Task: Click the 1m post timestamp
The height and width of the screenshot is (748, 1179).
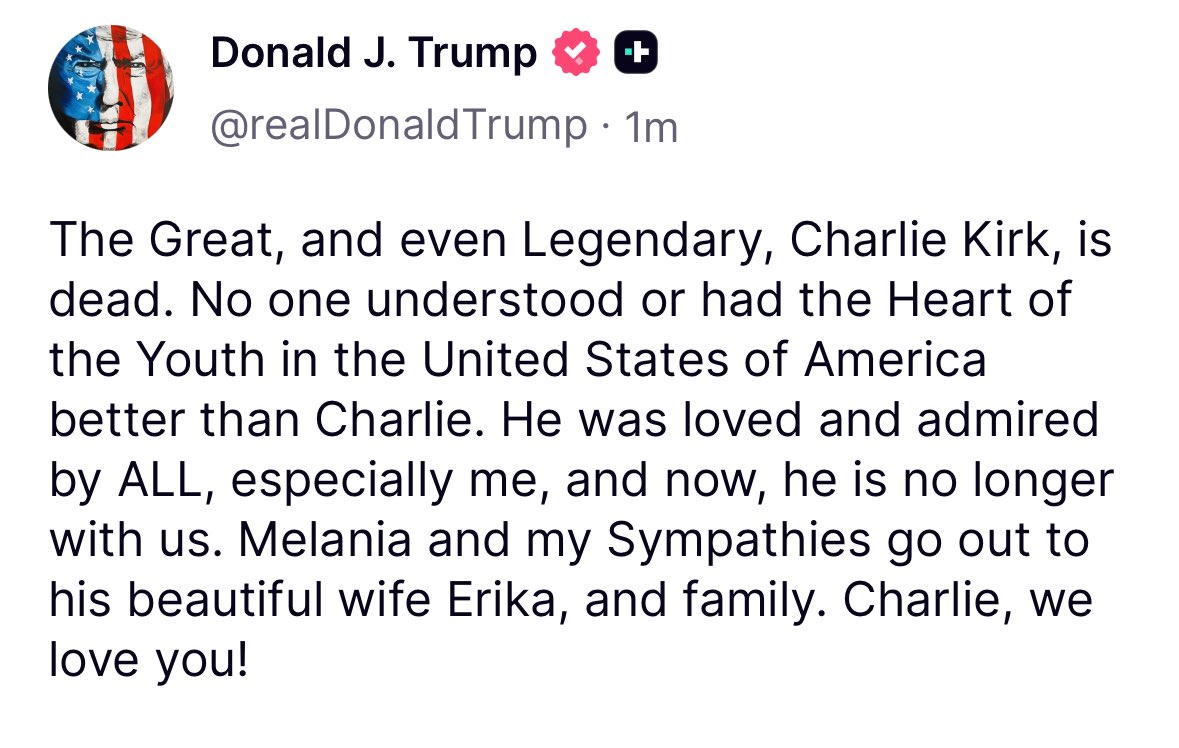Action: click(650, 127)
